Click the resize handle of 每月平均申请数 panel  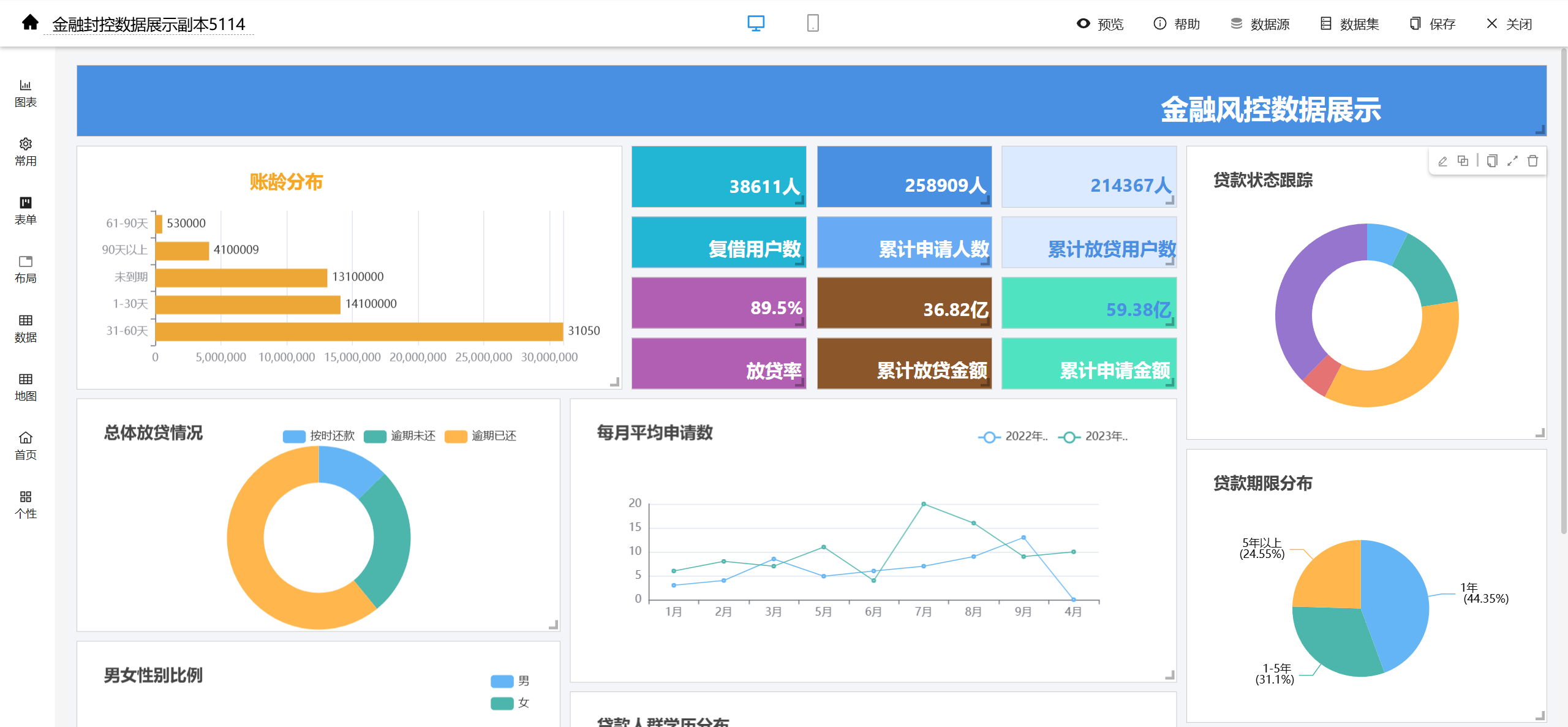1170,675
